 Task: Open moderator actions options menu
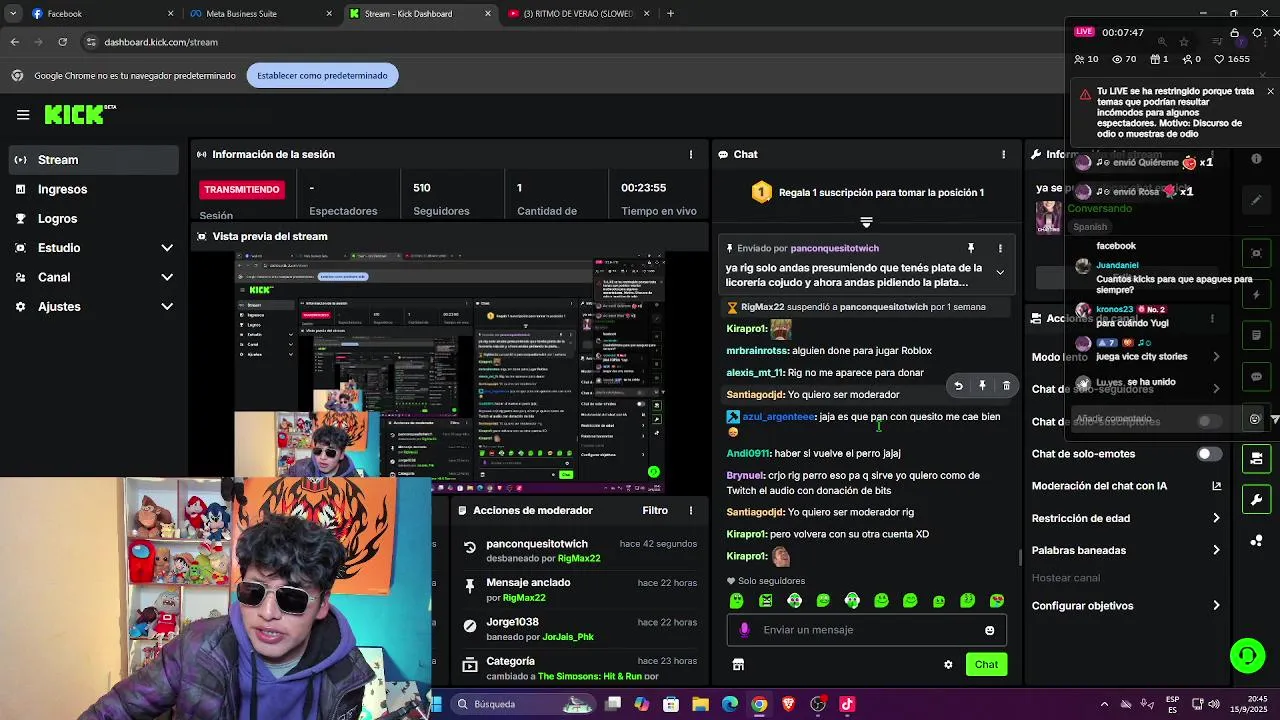coord(690,510)
